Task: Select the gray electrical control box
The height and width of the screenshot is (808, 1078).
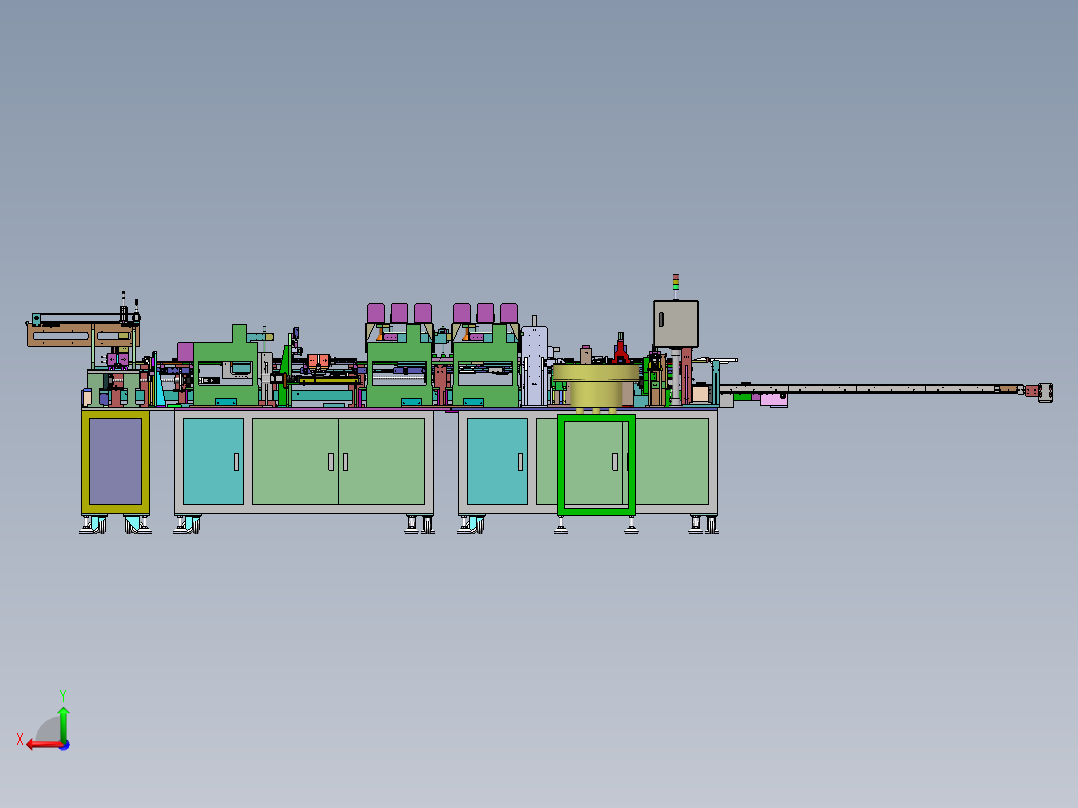Action: [676, 324]
